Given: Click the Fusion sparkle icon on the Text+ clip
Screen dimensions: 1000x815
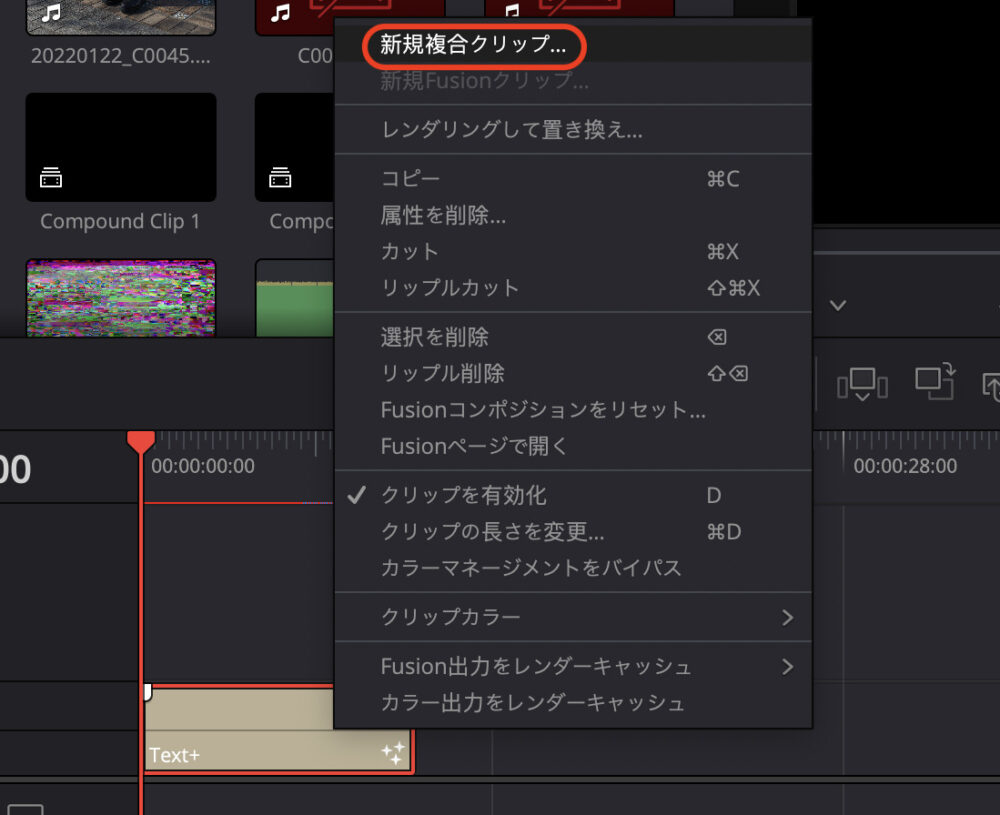Looking at the screenshot, I should coord(393,751).
